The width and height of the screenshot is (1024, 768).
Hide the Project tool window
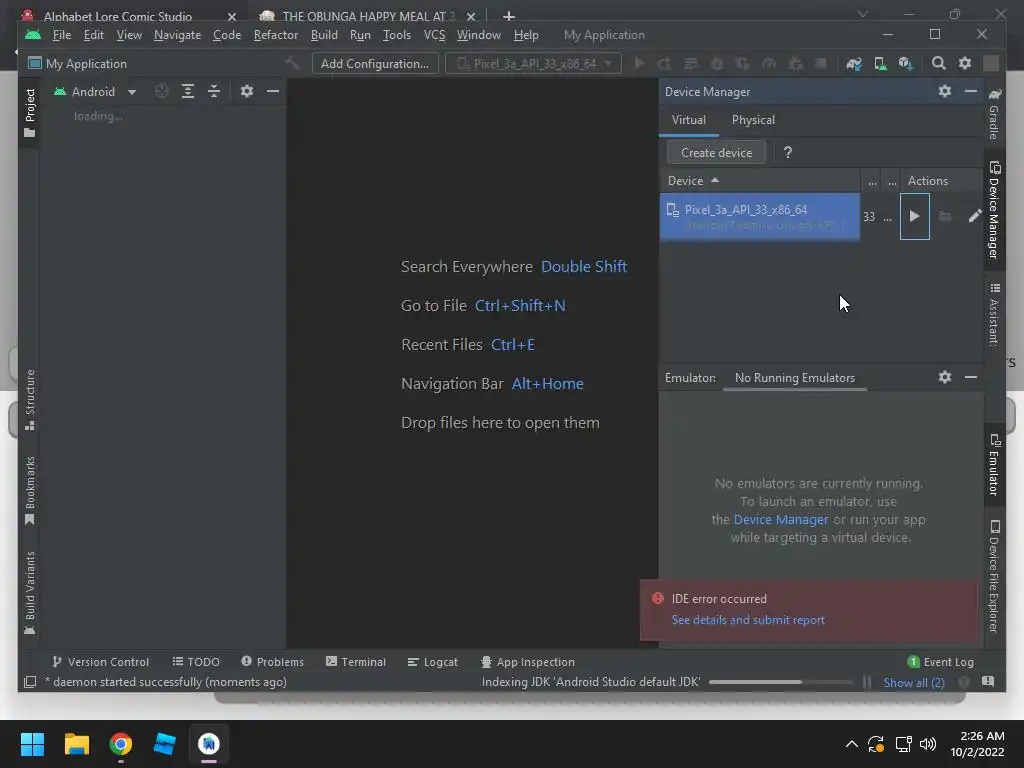point(273,91)
